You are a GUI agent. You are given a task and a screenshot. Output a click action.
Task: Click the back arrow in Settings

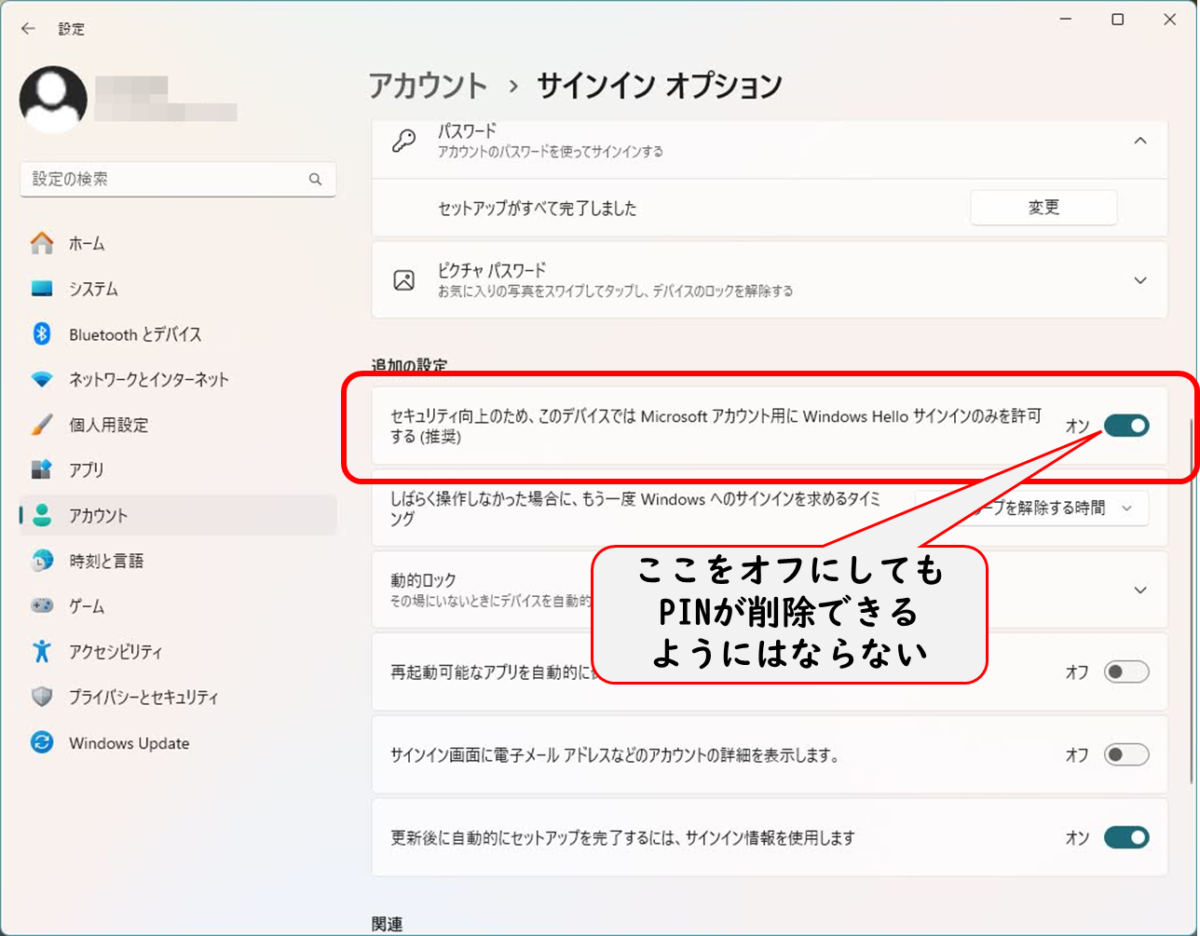pos(27,29)
